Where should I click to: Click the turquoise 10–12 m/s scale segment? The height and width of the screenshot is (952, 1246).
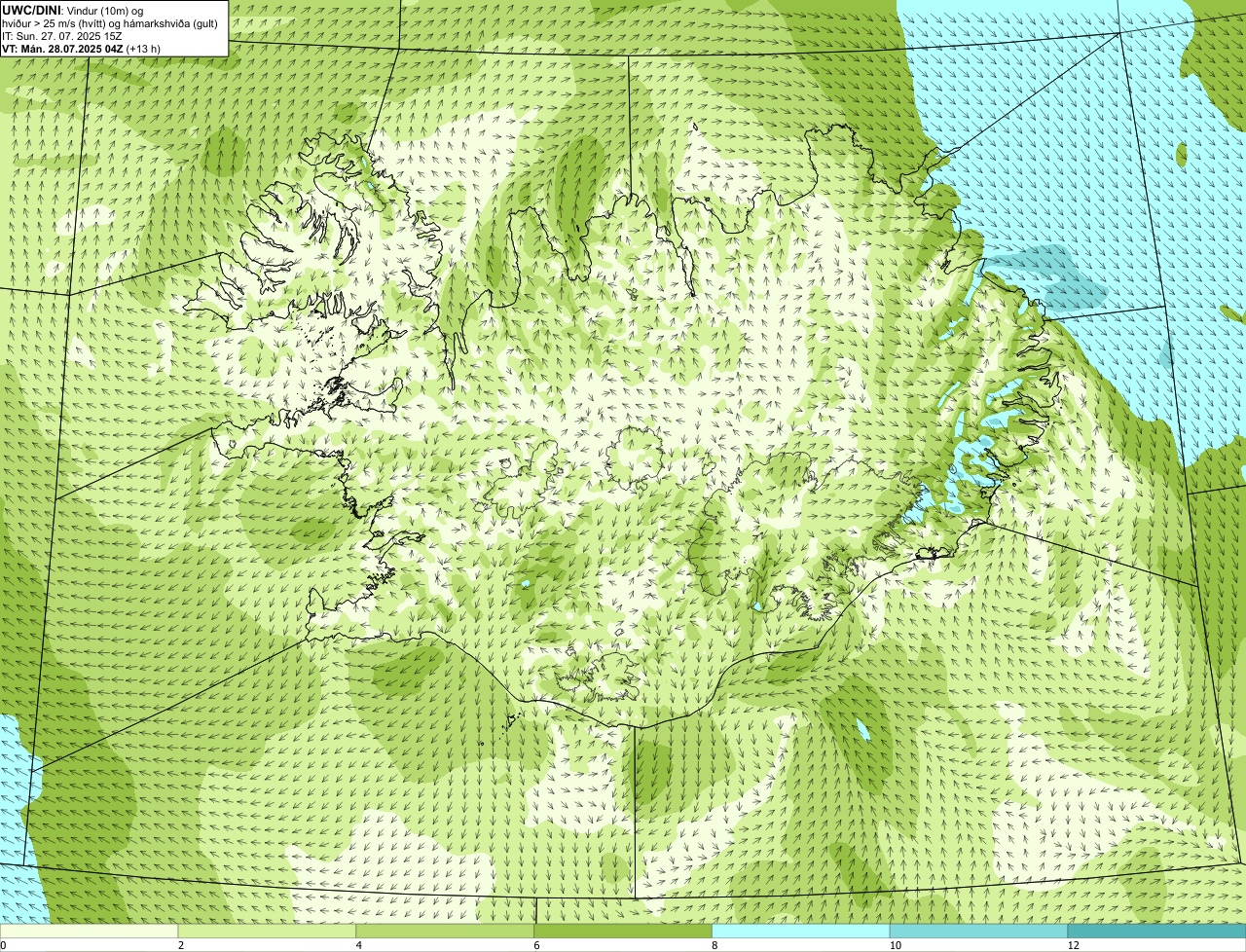[979, 932]
